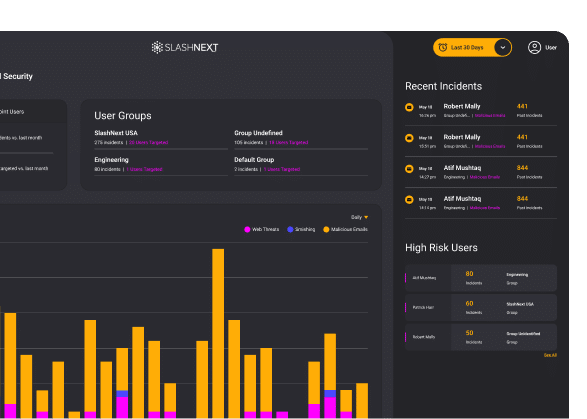The width and height of the screenshot is (587, 419).
Task: Open Robert Mally high risk user card
Action: tap(481, 337)
